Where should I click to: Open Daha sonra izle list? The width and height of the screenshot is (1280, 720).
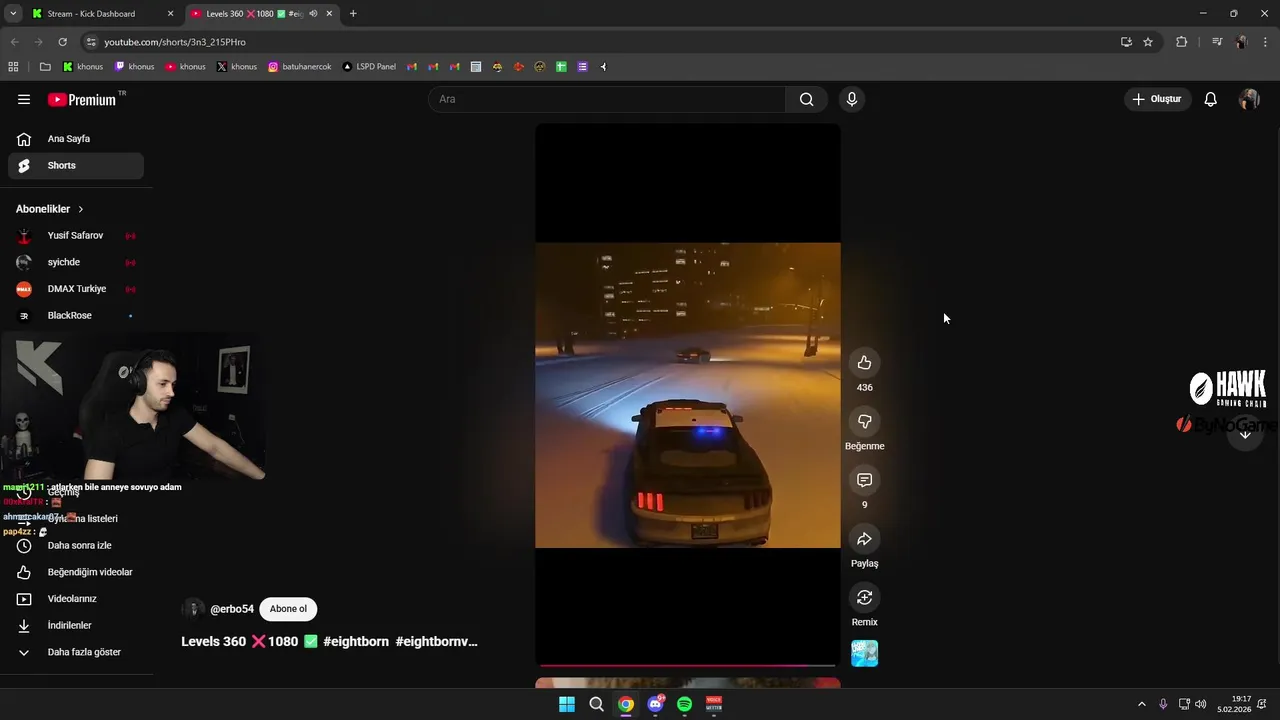pos(76,546)
